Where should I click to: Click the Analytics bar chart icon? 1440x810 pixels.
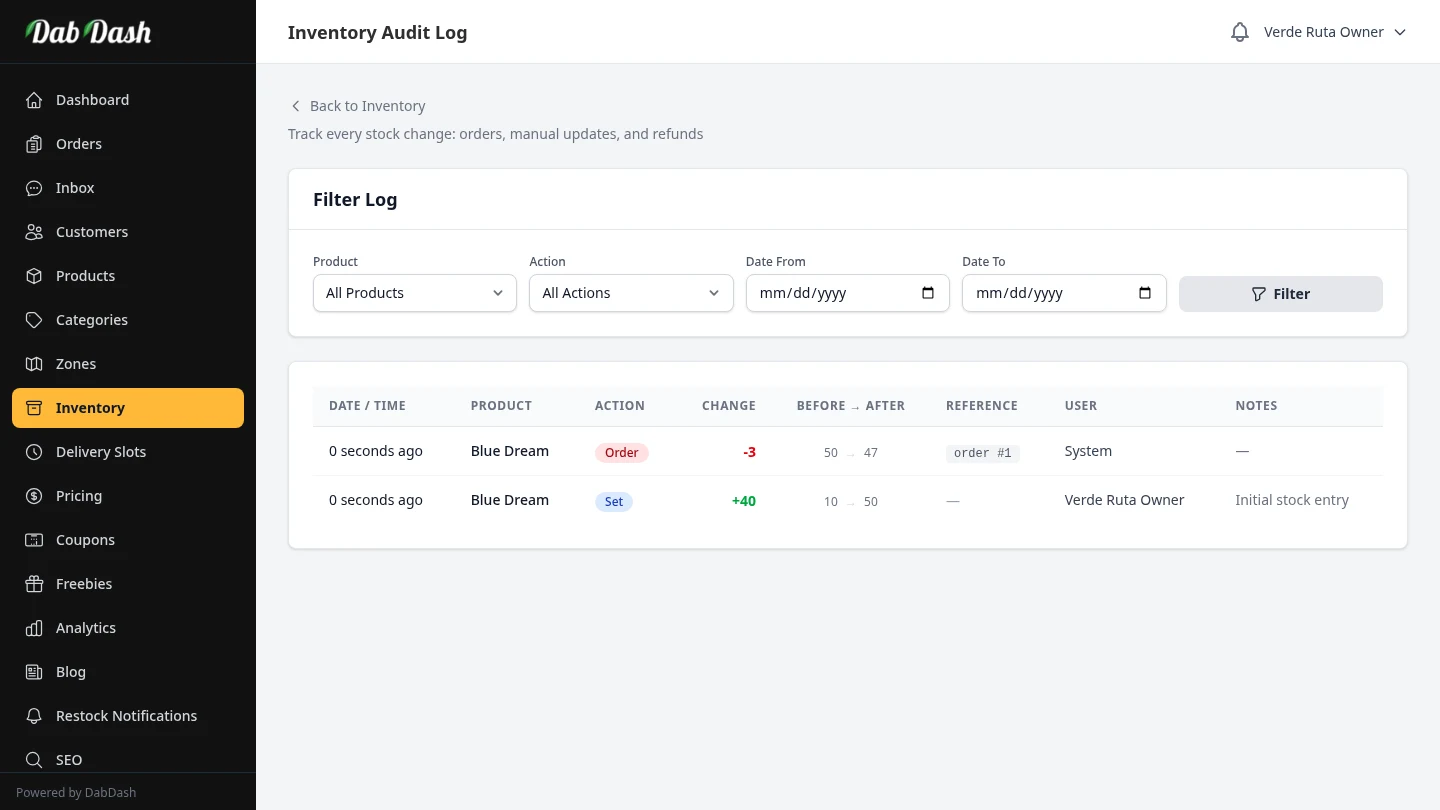(34, 628)
